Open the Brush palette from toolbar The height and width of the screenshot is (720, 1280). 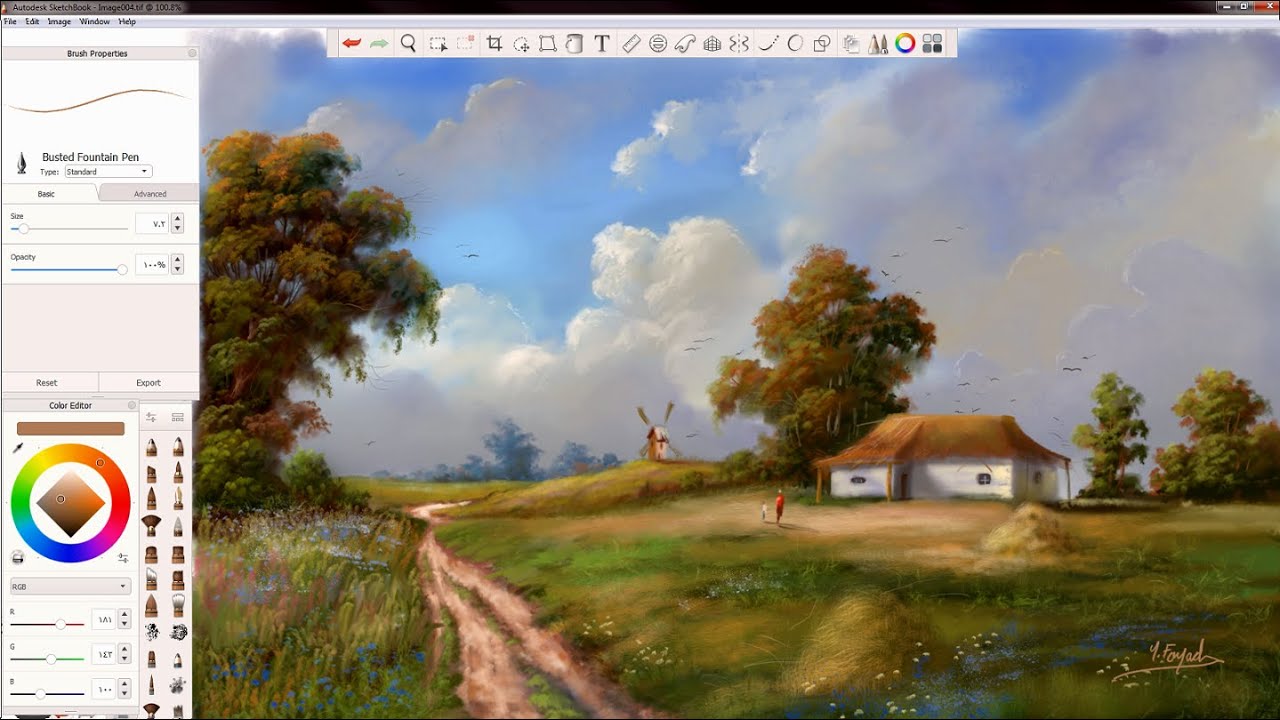click(878, 43)
